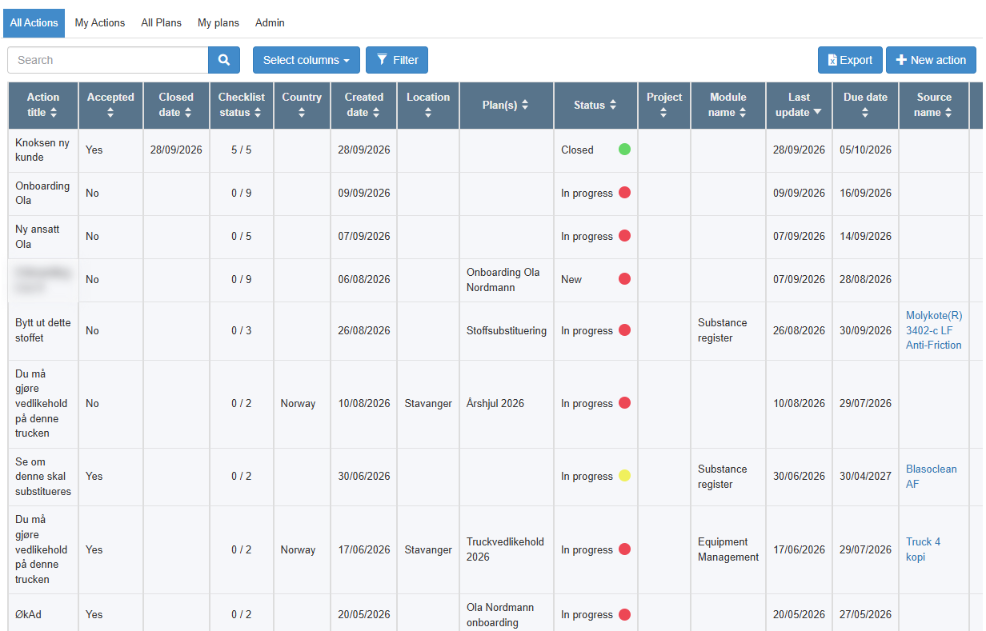986x631 pixels.
Task: Click the search magnifier button
Action: 224,60
